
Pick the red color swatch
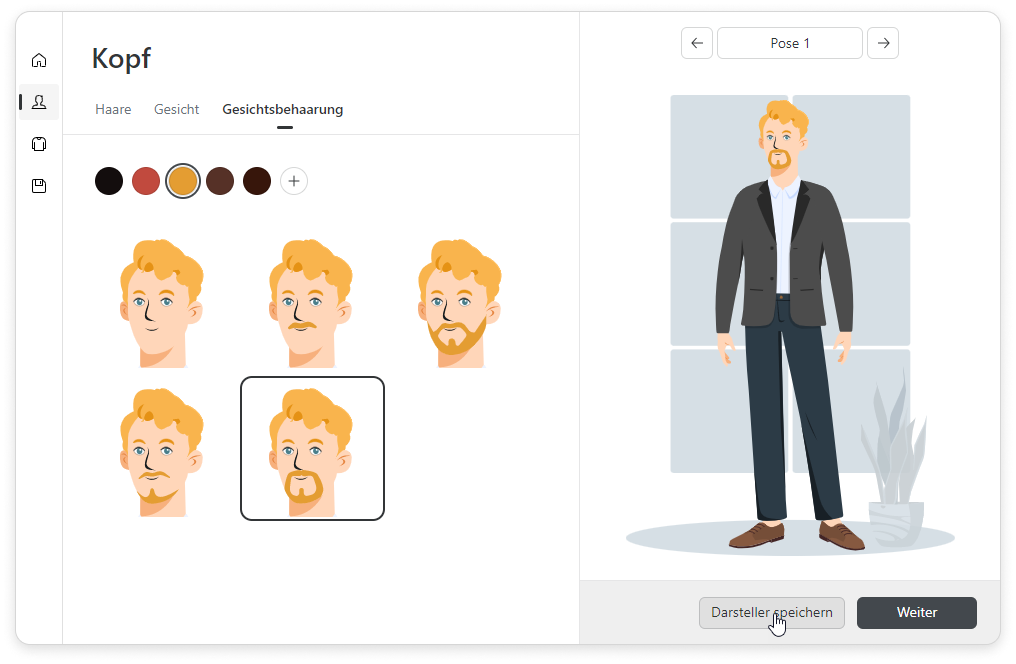[146, 181]
